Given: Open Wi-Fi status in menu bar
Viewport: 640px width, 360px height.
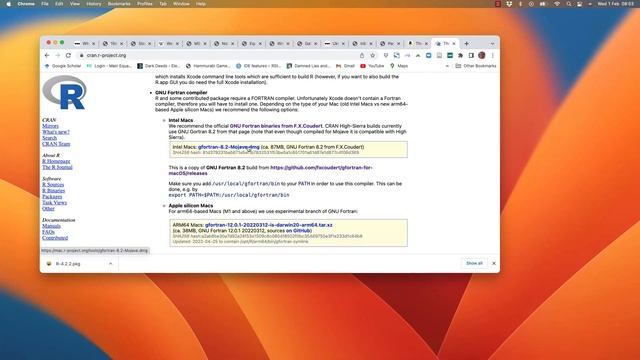Looking at the screenshot, I should [557, 4].
